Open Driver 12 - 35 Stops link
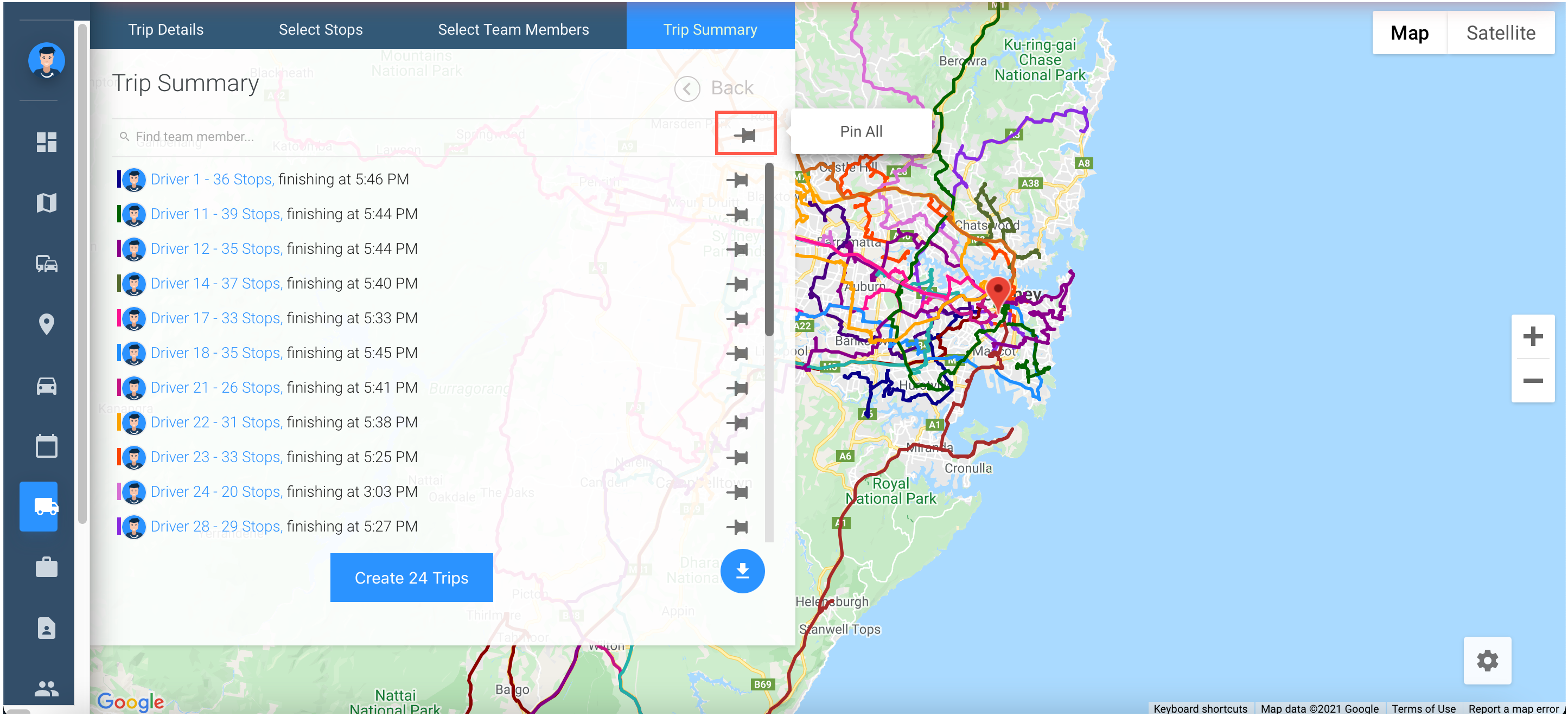 coord(216,249)
